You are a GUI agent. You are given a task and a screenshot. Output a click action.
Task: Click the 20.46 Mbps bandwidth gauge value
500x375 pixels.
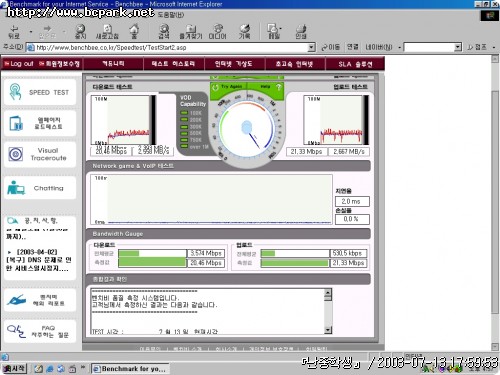[x=206, y=263]
